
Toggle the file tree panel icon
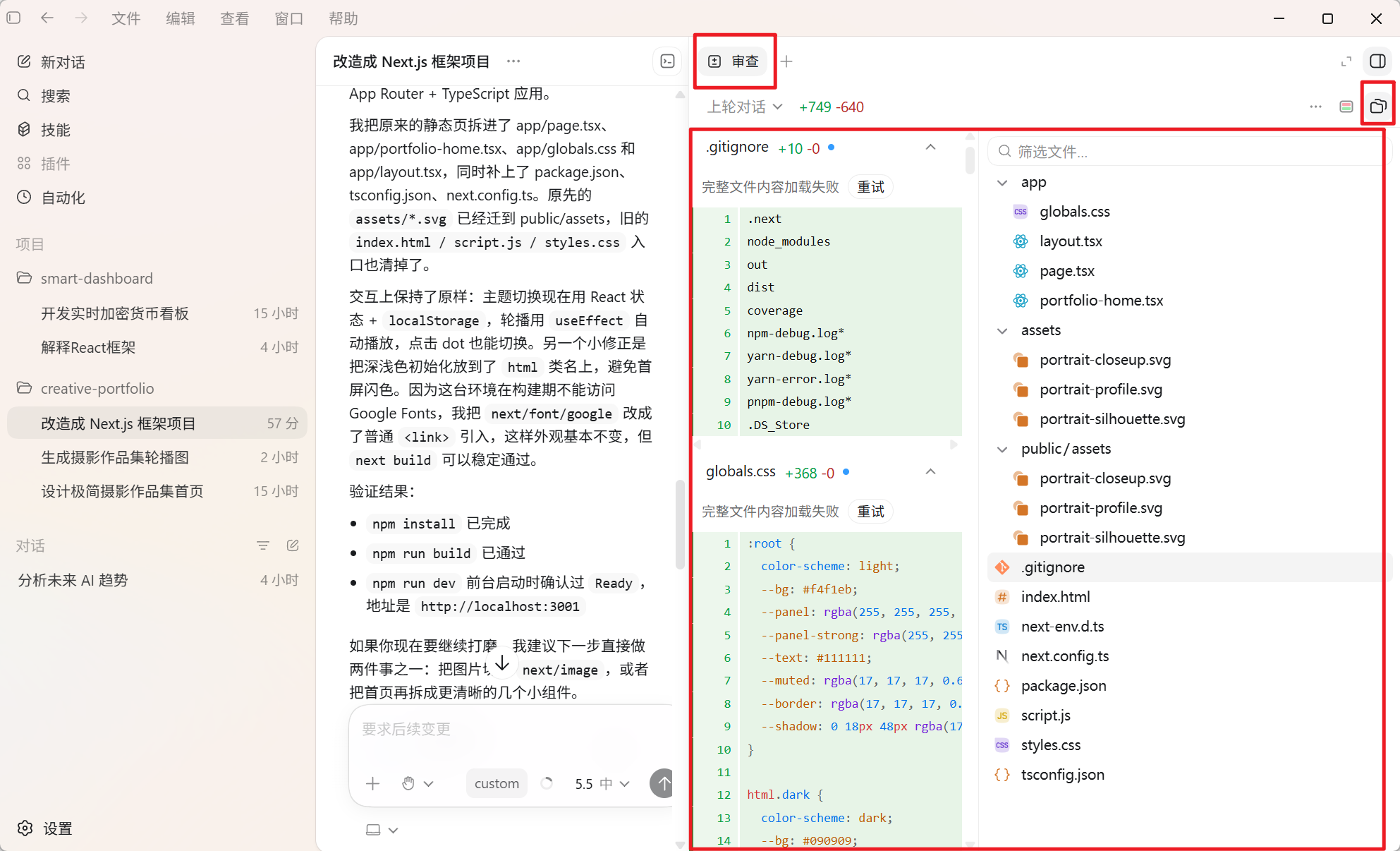click(1378, 107)
